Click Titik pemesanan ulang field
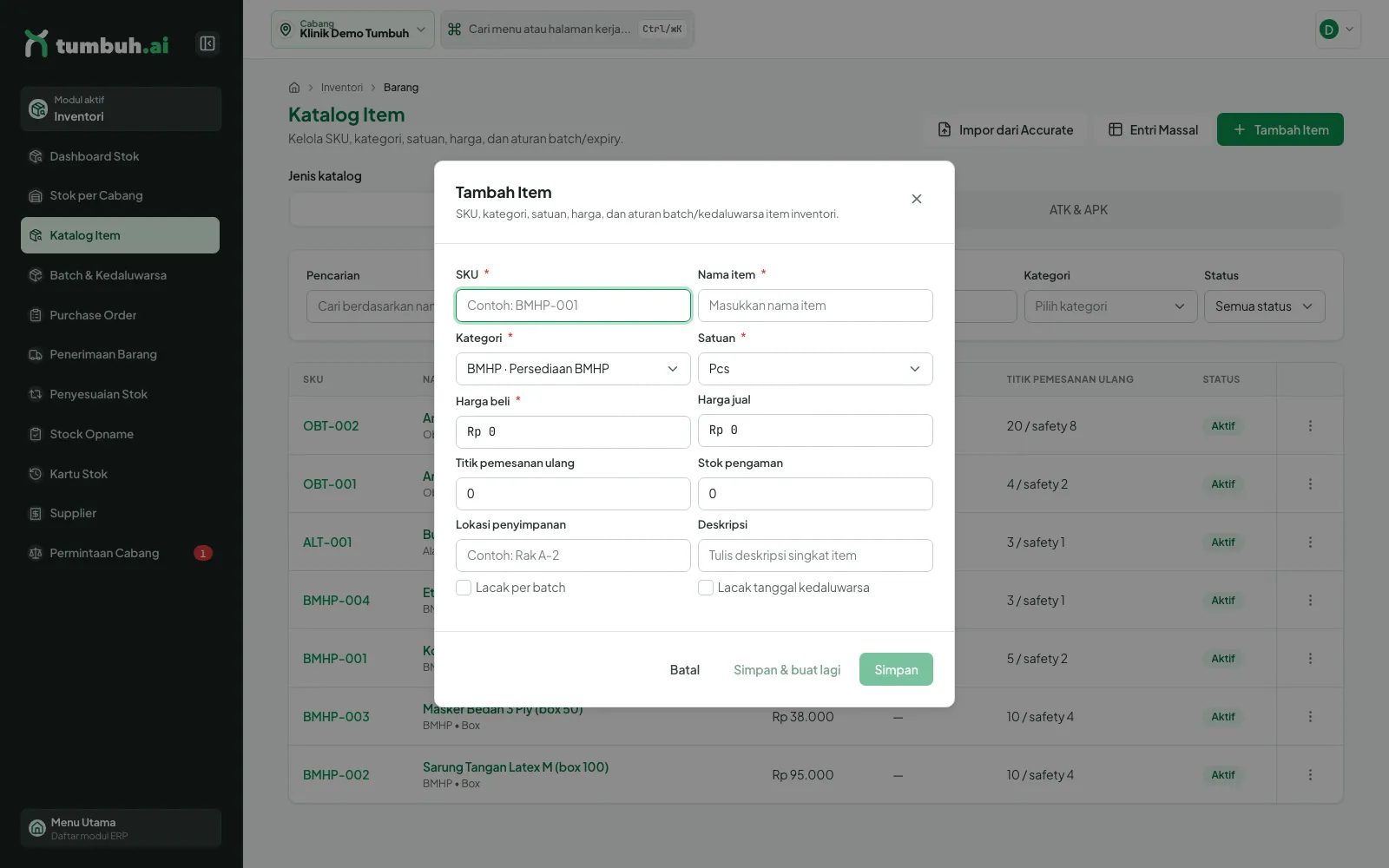 [x=573, y=494]
